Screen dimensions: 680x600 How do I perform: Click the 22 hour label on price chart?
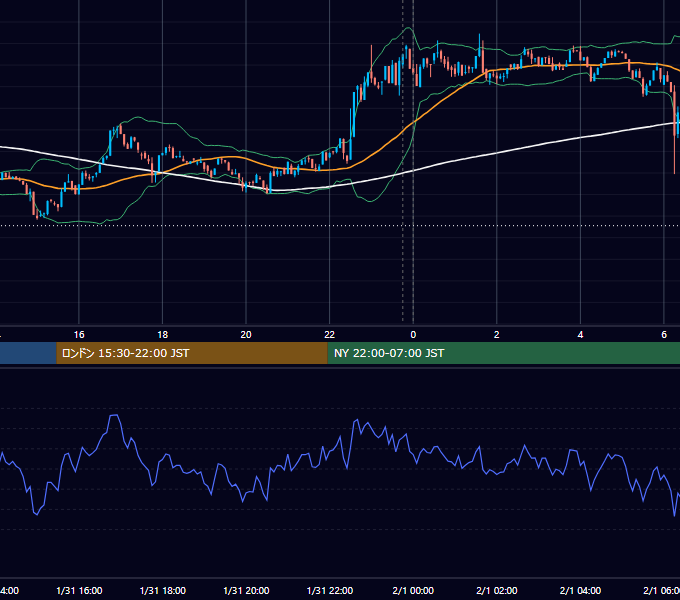click(x=330, y=335)
